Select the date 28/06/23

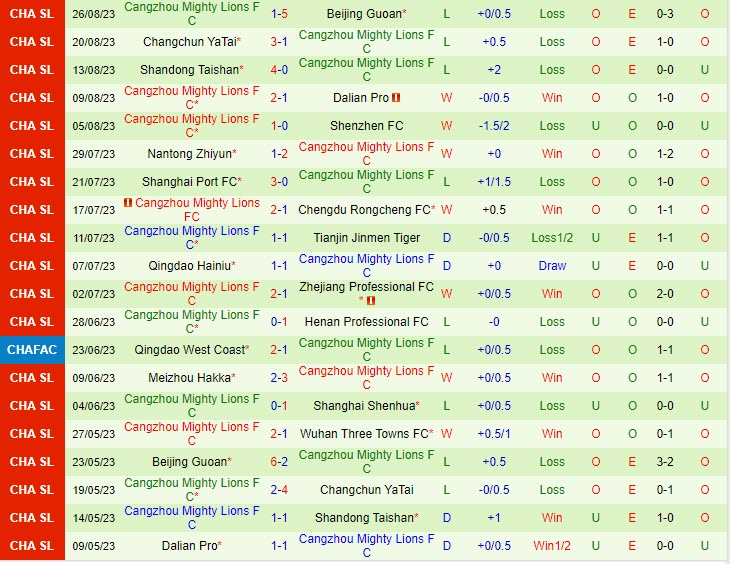94,322
